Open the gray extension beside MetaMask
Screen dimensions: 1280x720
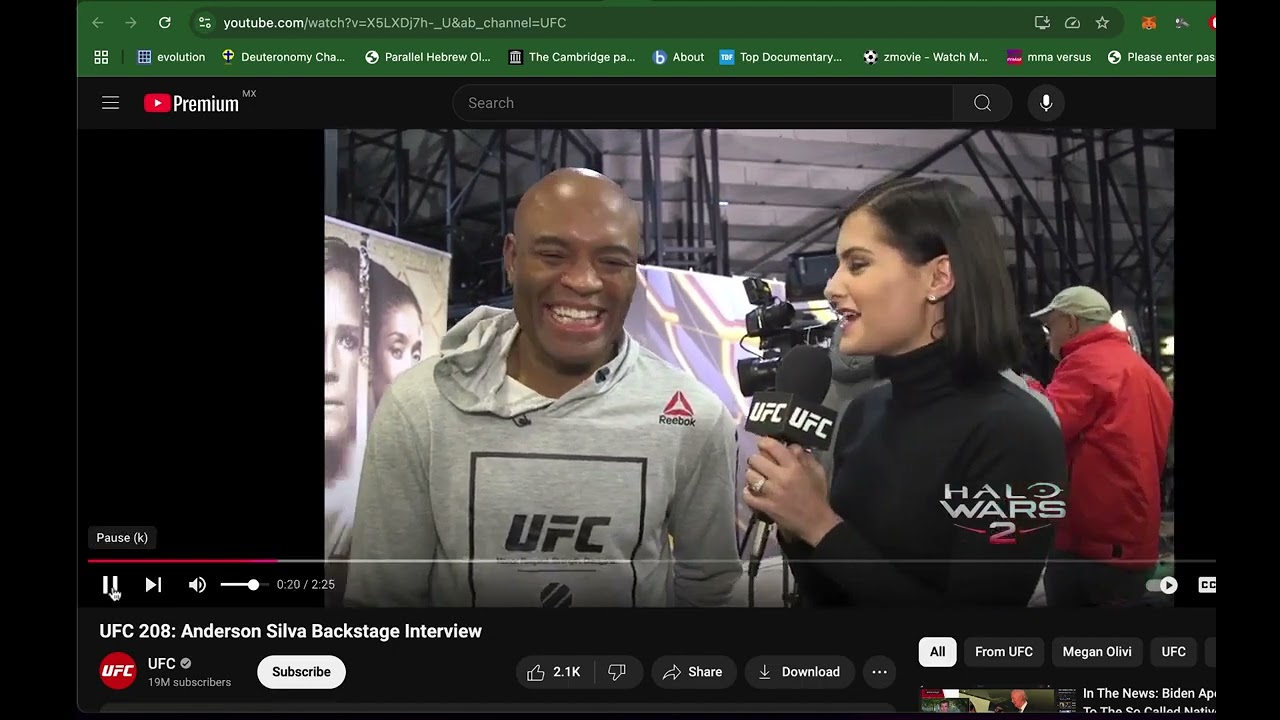tap(1182, 23)
